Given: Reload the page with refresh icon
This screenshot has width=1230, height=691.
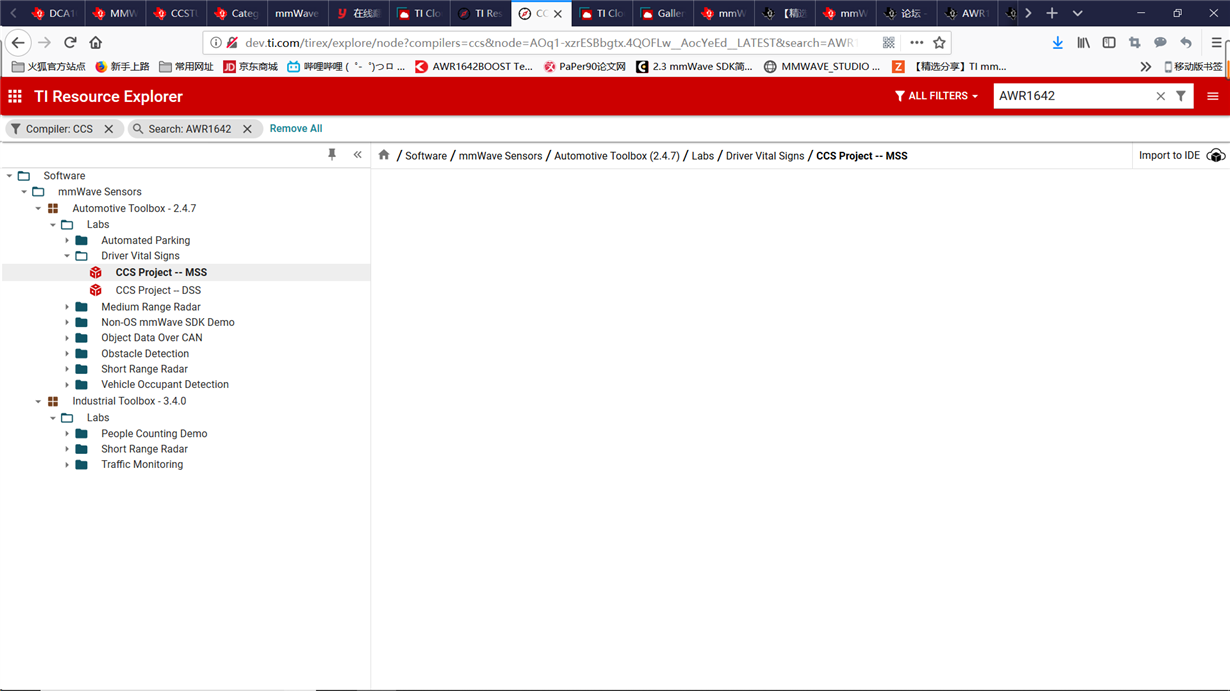Looking at the screenshot, I should coord(70,43).
